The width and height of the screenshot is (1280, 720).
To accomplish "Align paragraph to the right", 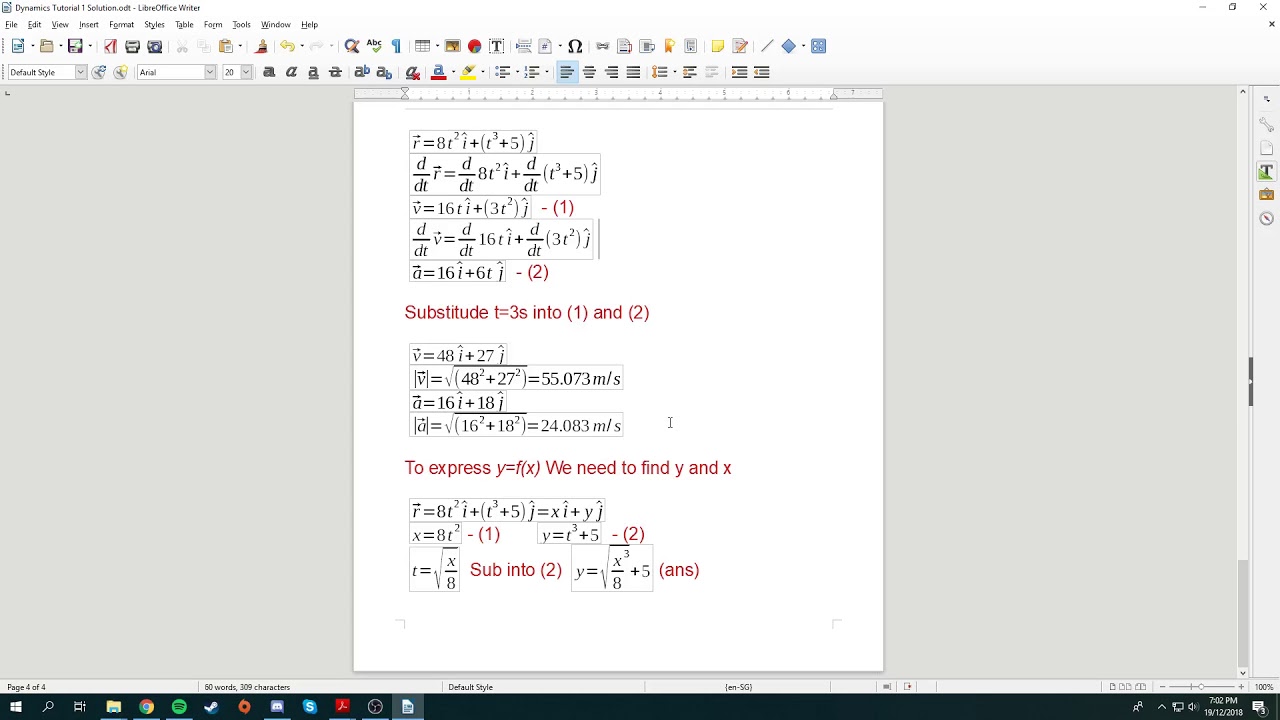I will pyautogui.click(x=611, y=72).
